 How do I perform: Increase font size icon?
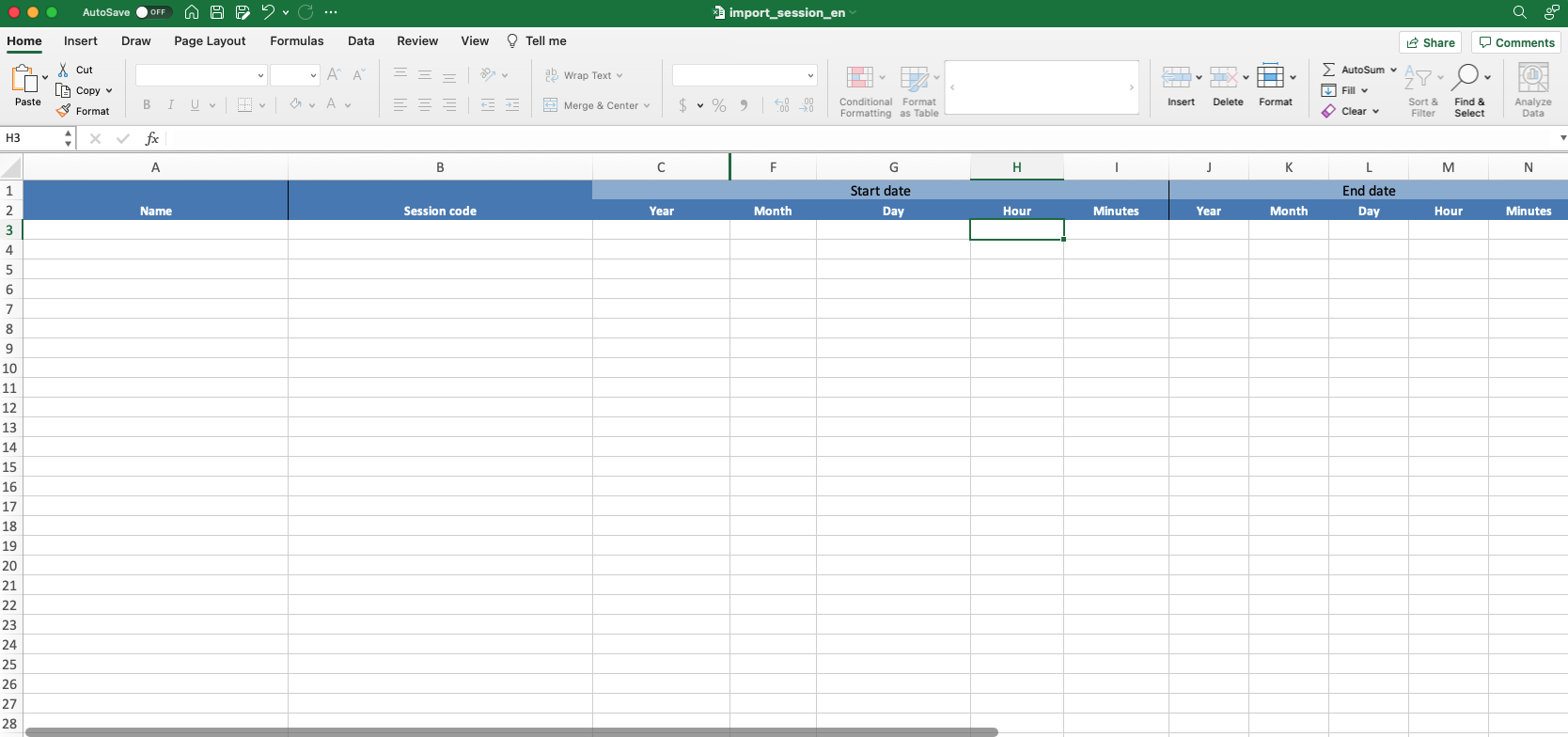pyautogui.click(x=334, y=74)
